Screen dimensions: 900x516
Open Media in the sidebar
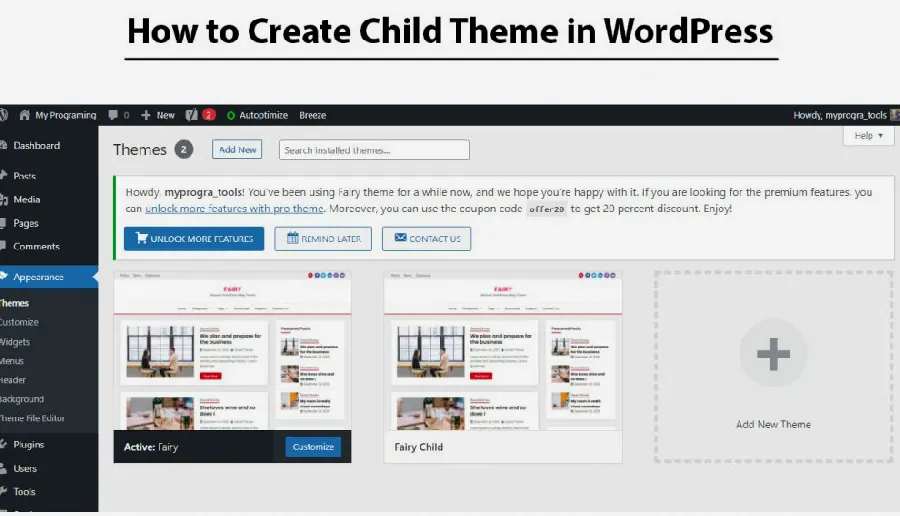point(26,199)
